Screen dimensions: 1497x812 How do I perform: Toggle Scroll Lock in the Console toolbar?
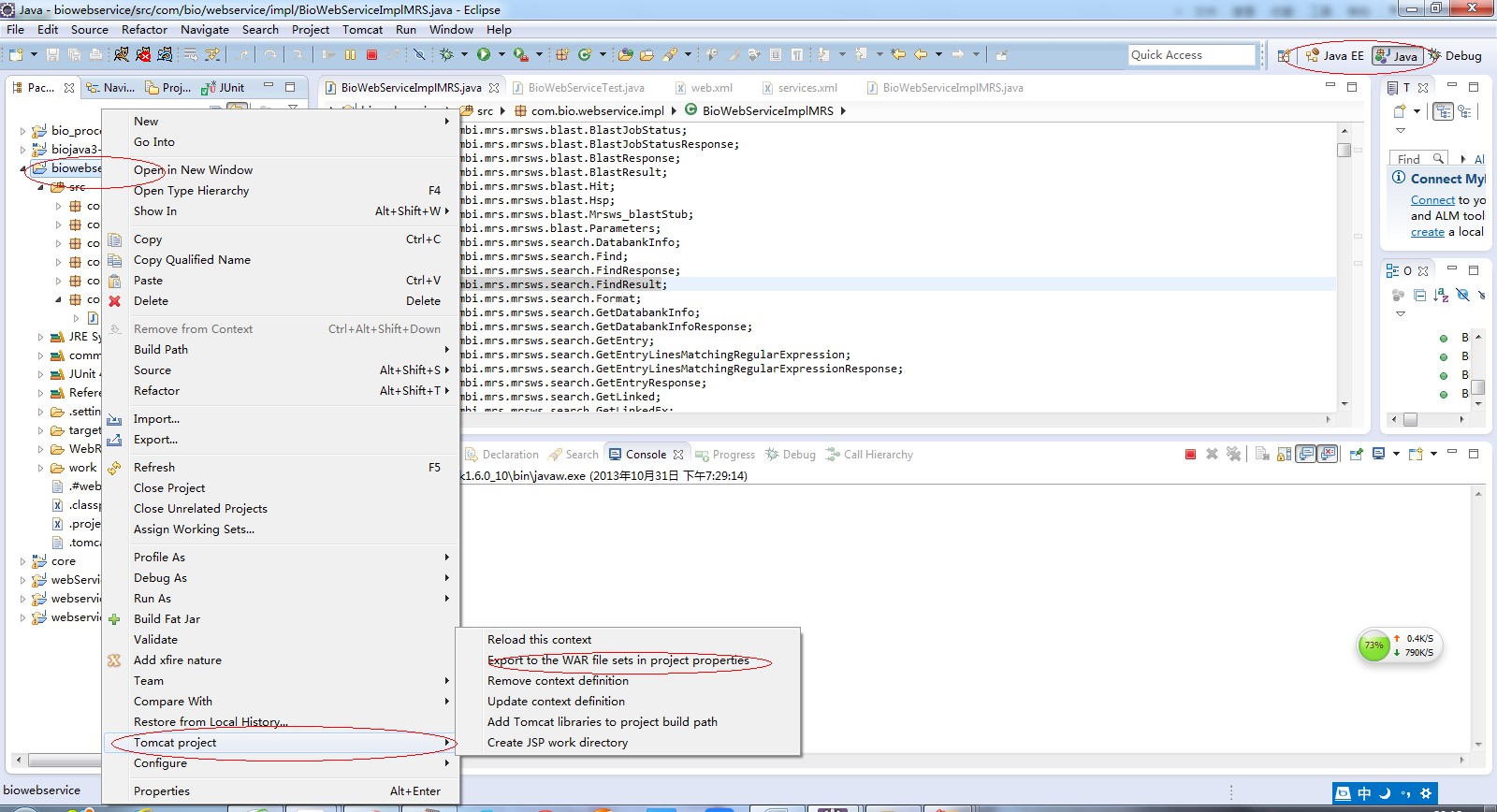pyautogui.click(x=1284, y=455)
